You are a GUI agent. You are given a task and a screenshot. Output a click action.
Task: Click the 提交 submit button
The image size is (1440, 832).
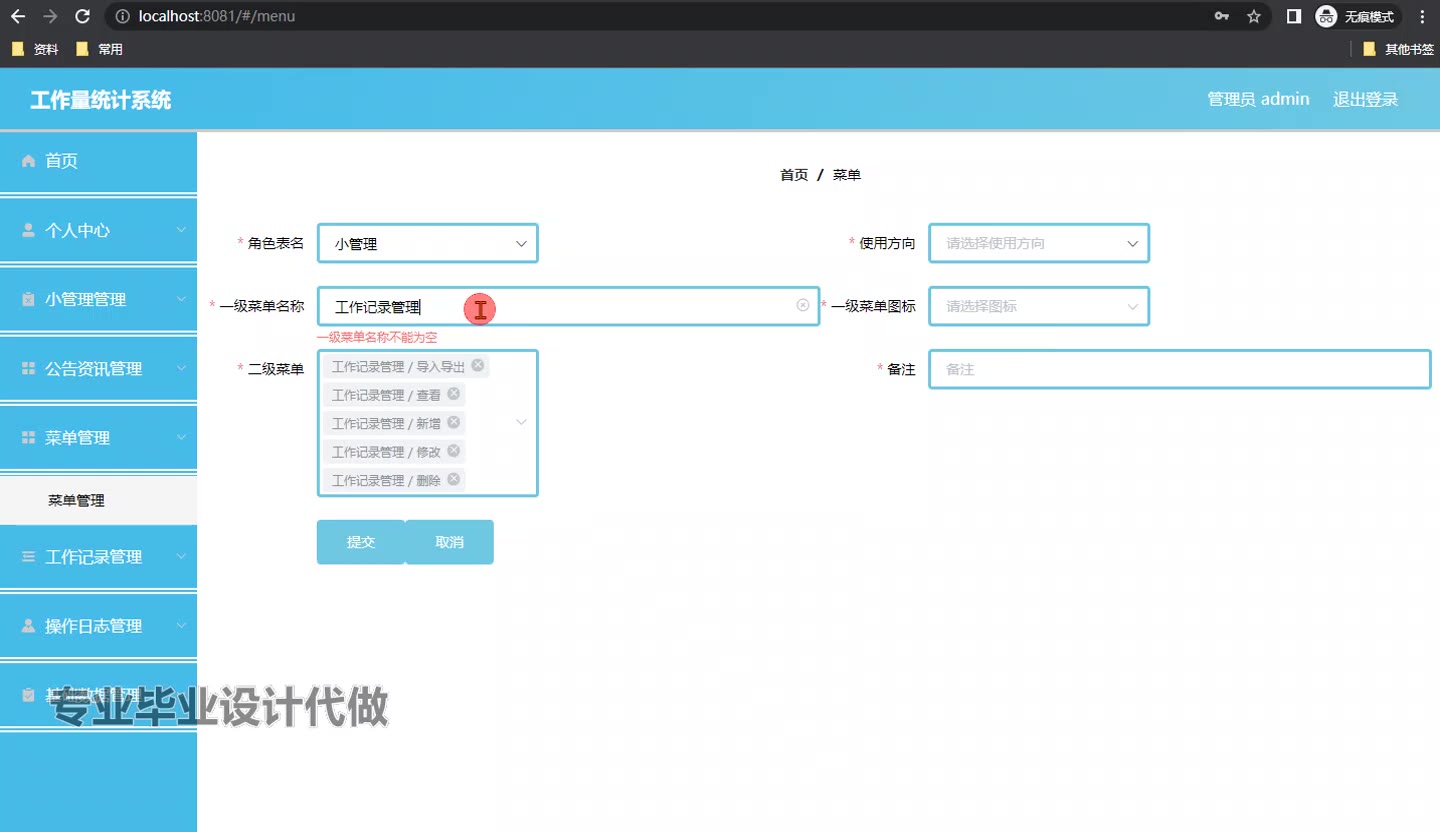tap(361, 542)
